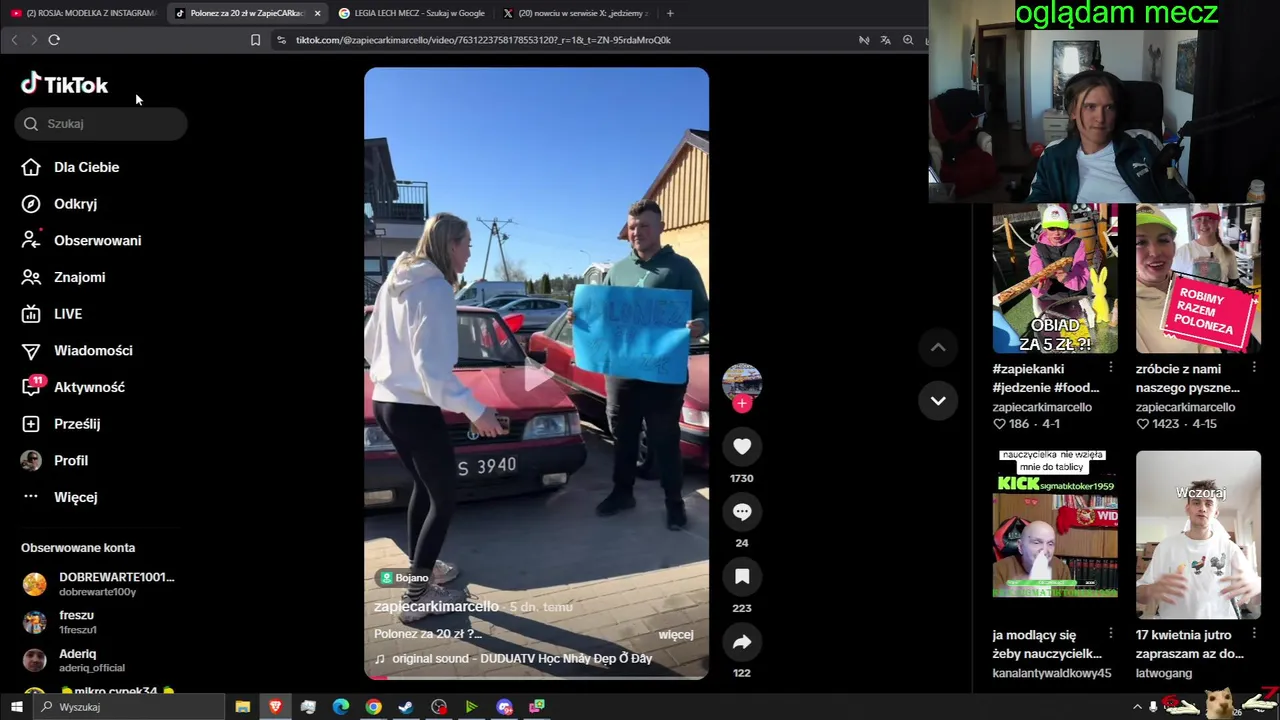Go back in browser history
This screenshot has width=1280, height=720.
coord(14,40)
